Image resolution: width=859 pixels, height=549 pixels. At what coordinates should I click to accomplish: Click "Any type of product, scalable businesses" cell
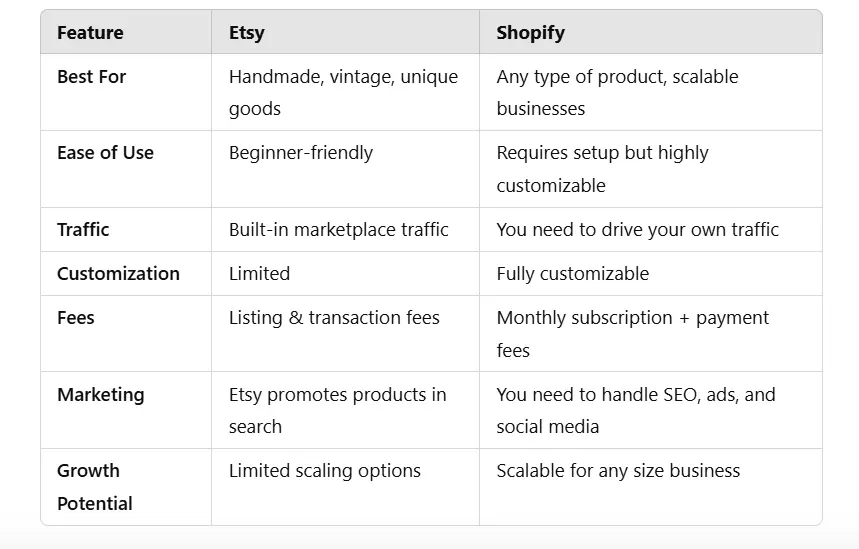[x=617, y=92]
